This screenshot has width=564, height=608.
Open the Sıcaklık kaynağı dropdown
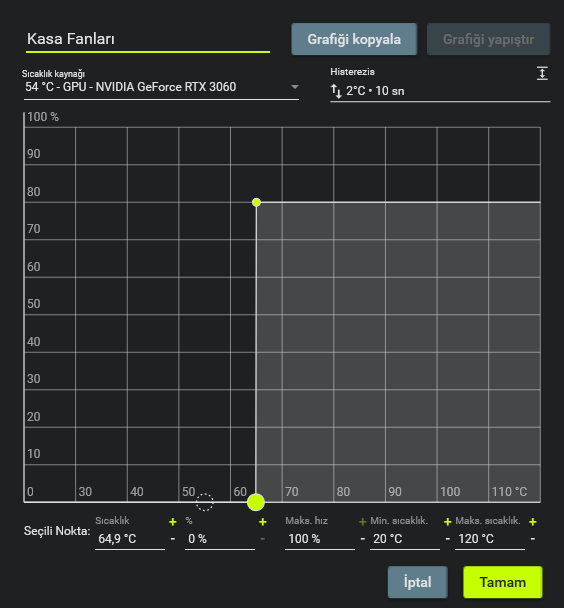(161, 87)
